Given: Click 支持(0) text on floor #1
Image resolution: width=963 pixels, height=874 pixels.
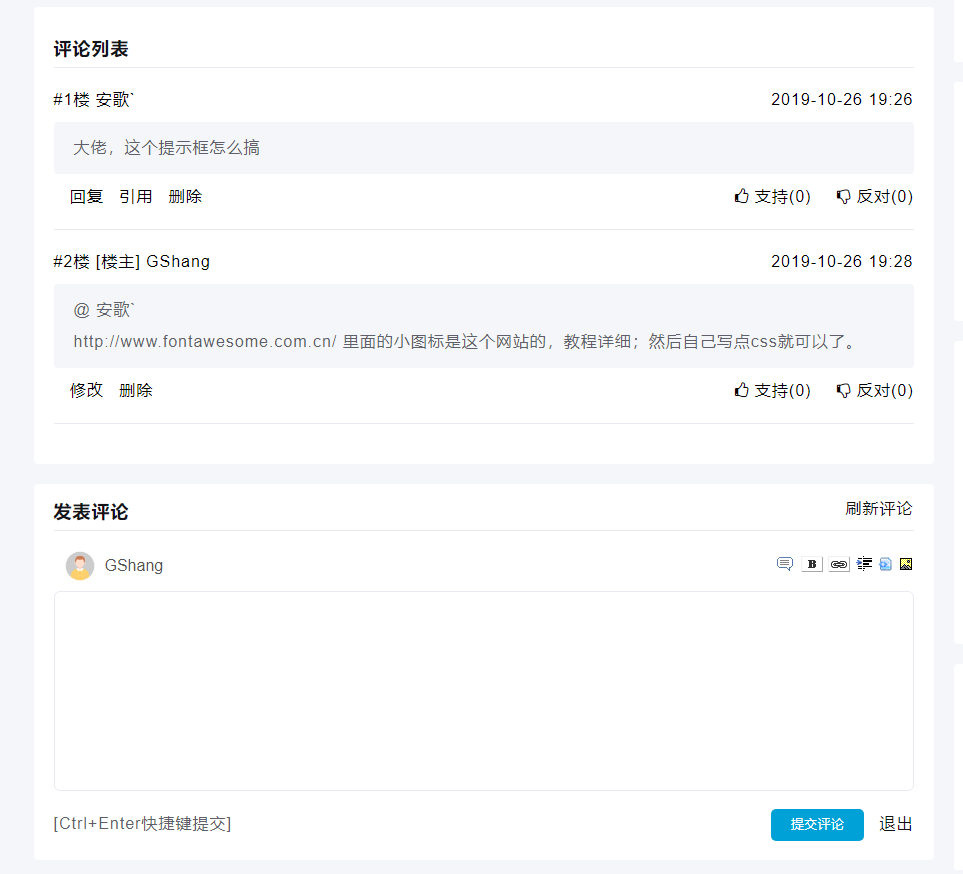Looking at the screenshot, I should (x=782, y=197).
